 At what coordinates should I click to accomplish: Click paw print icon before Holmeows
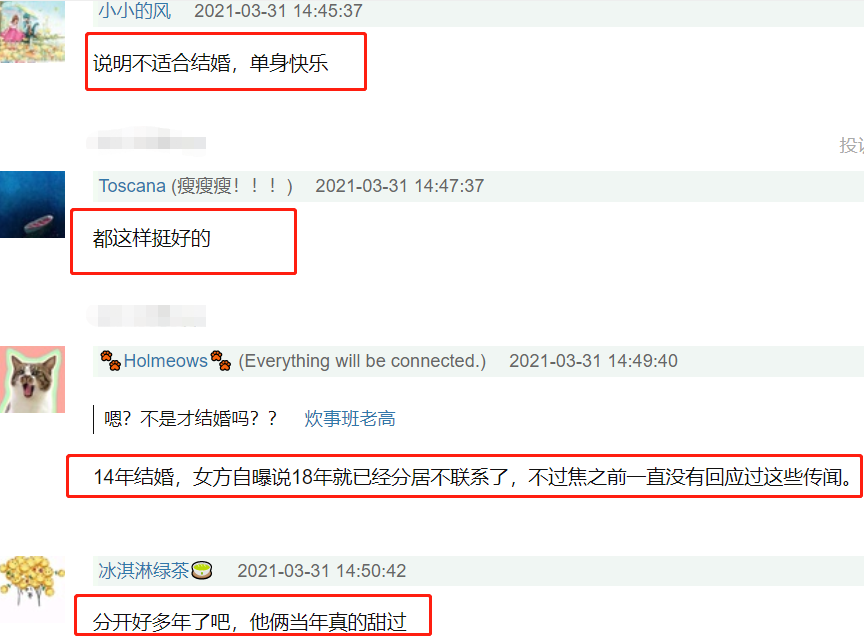point(111,360)
